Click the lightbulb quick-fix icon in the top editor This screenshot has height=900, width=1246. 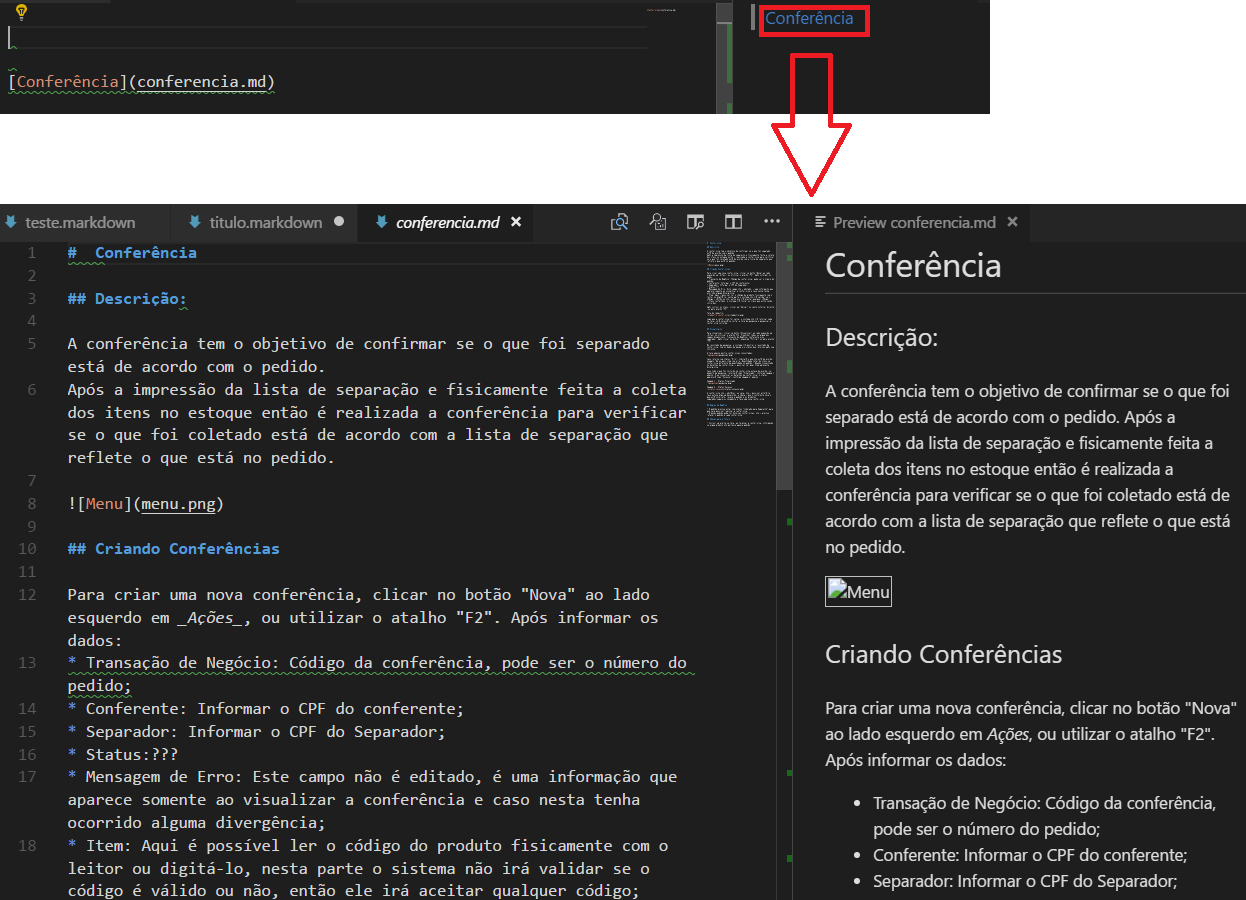(21, 12)
